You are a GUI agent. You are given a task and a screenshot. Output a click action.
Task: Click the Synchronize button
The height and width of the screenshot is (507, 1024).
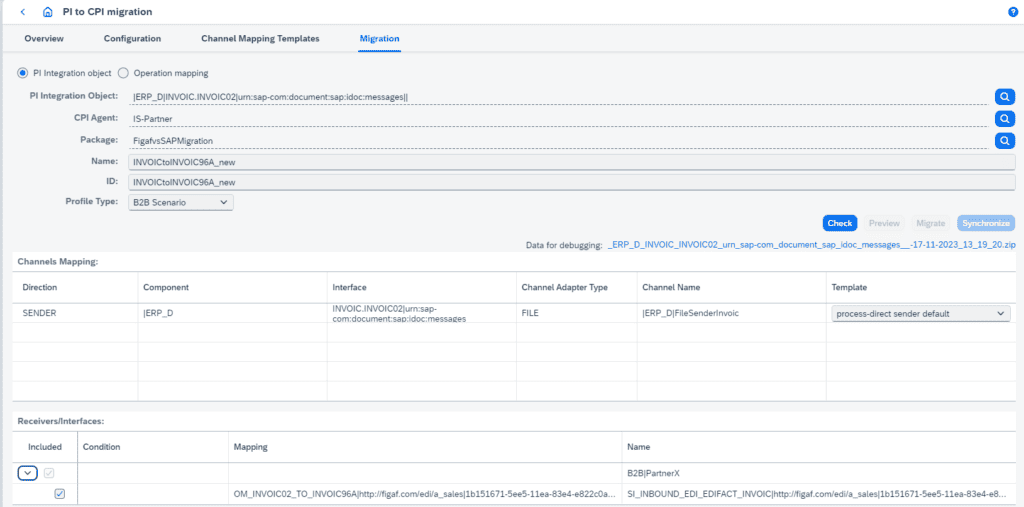(986, 223)
